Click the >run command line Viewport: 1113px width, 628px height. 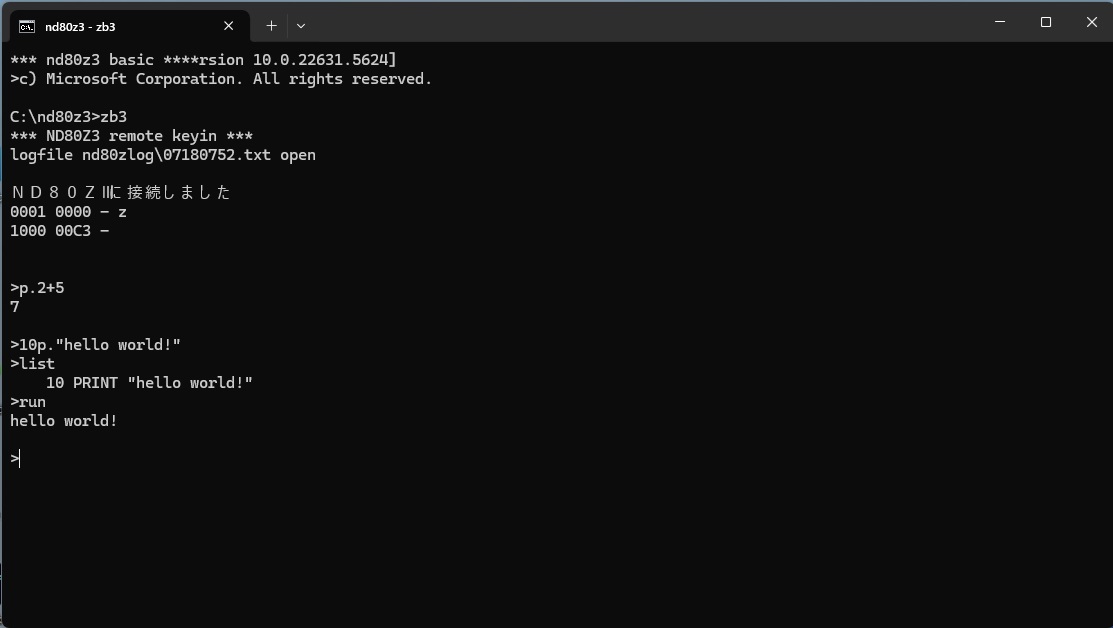tap(28, 402)
